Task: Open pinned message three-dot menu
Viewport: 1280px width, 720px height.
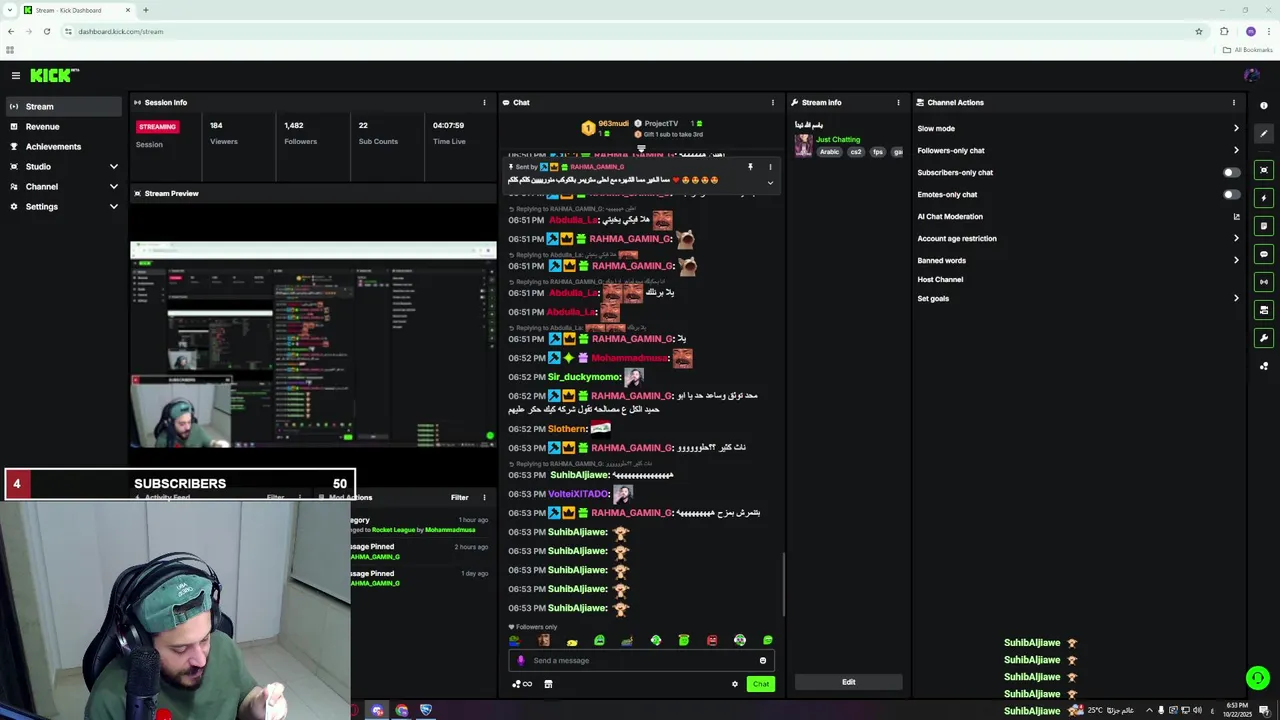Action: click(770, 167)
